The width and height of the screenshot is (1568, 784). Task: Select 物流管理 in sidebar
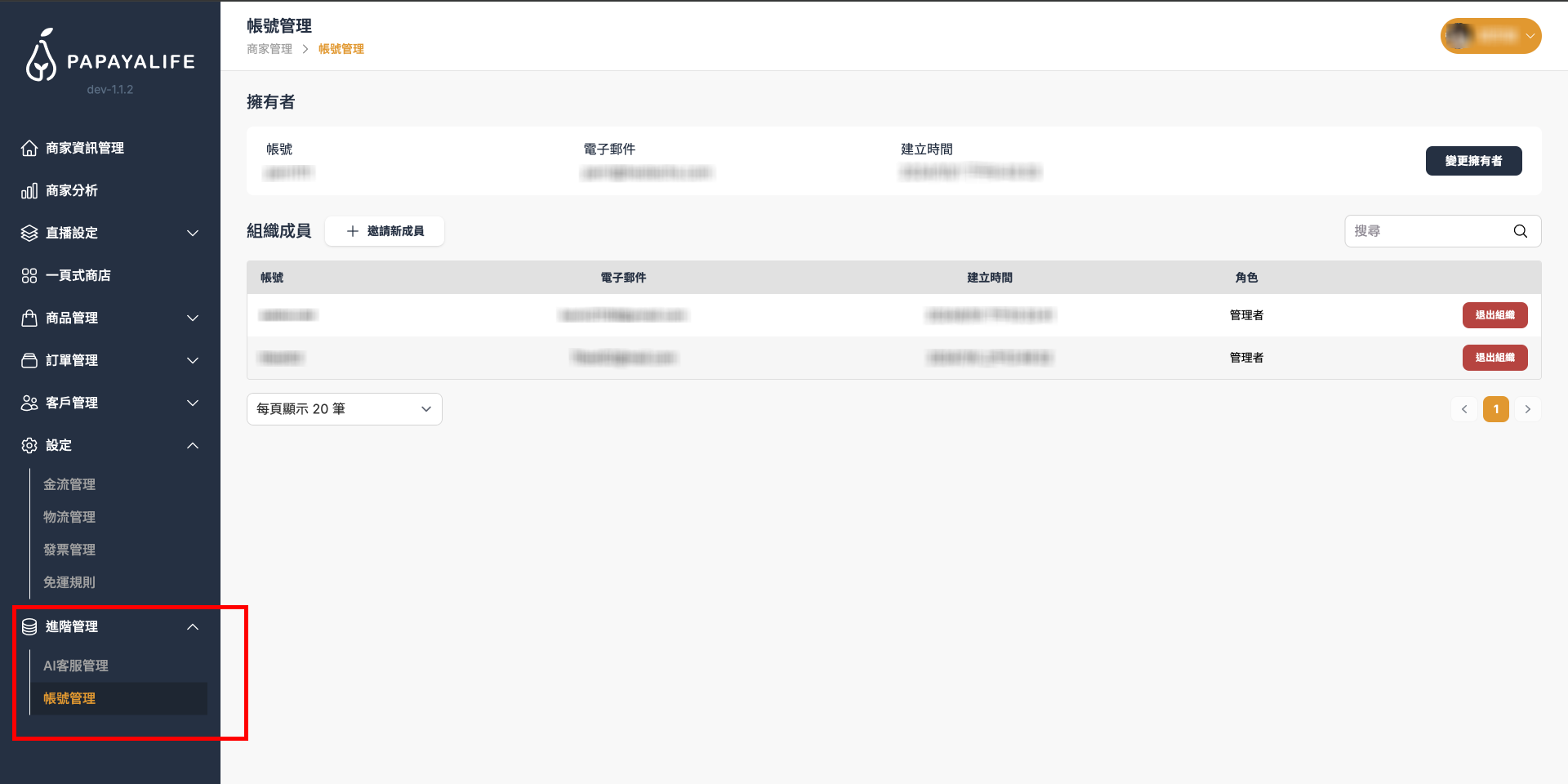click(x=69, y=517)
